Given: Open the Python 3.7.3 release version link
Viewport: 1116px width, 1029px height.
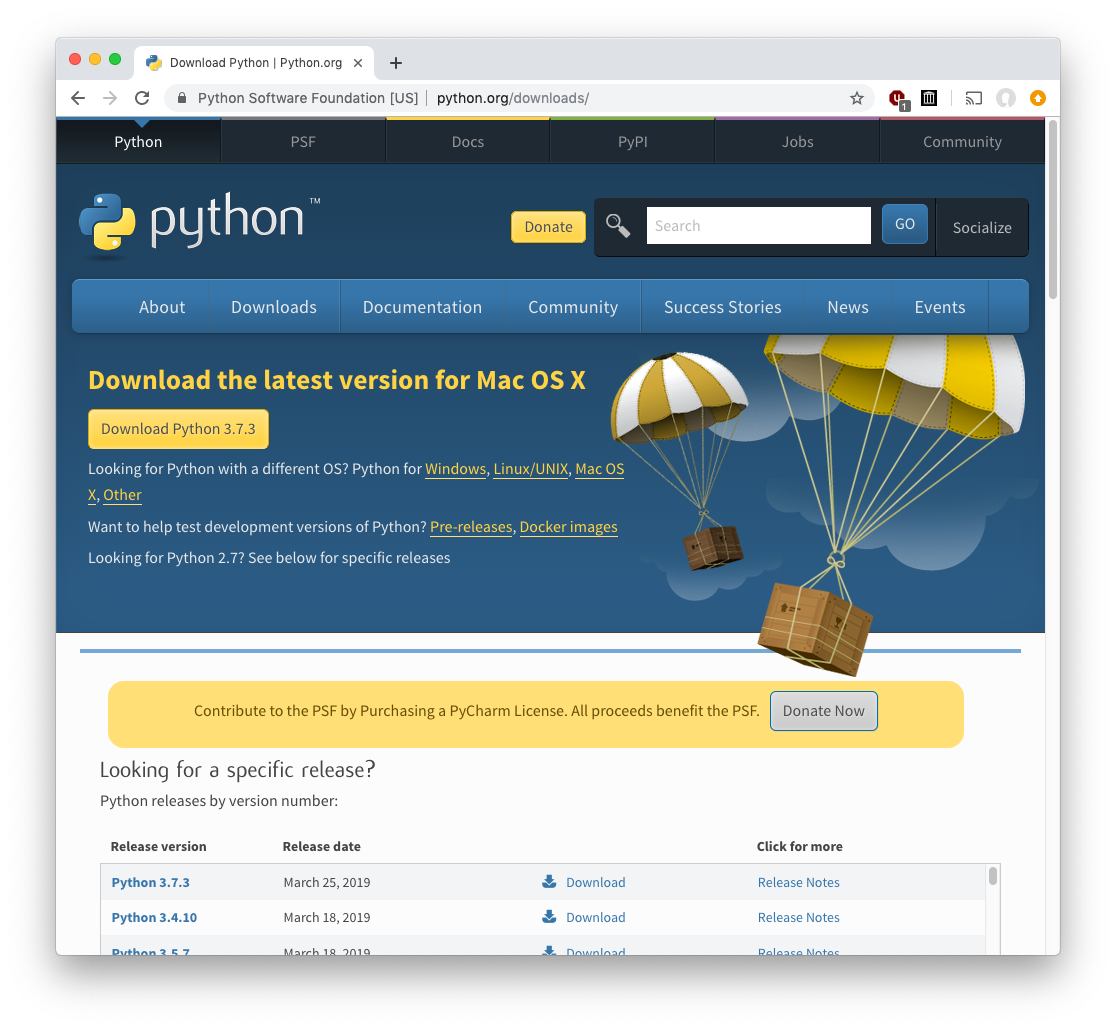Looking at the screenshot, I should pos(150,882).
